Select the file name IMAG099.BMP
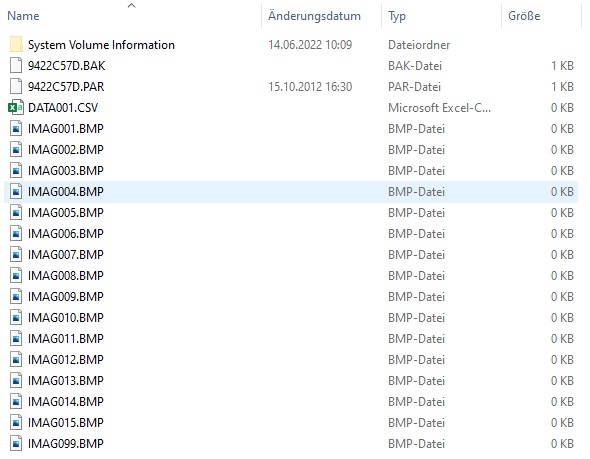This screenshot has width=590, height=459. point(66,444)
